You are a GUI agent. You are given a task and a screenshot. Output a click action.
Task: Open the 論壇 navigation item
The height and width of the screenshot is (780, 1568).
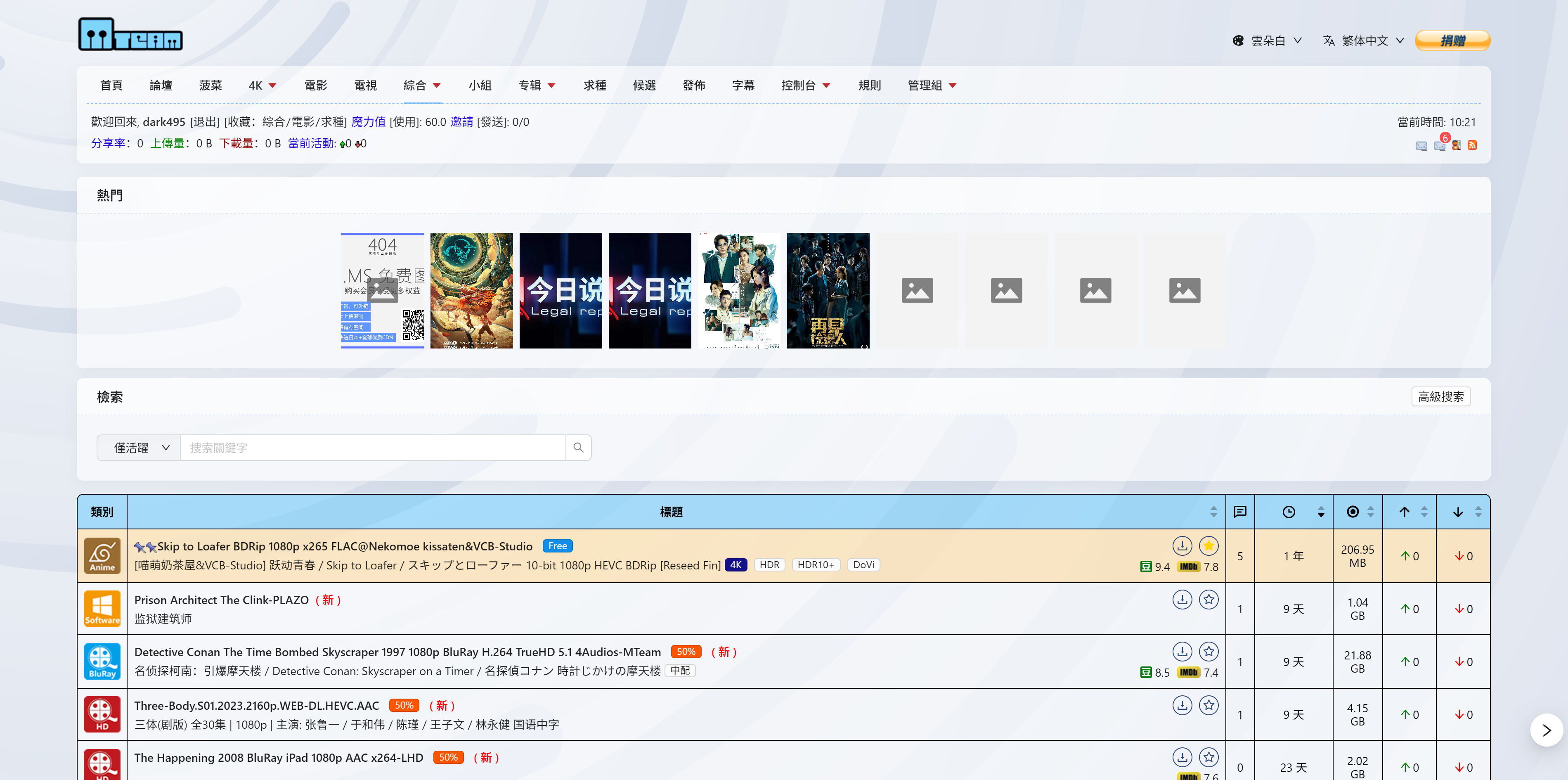[161, 85]
